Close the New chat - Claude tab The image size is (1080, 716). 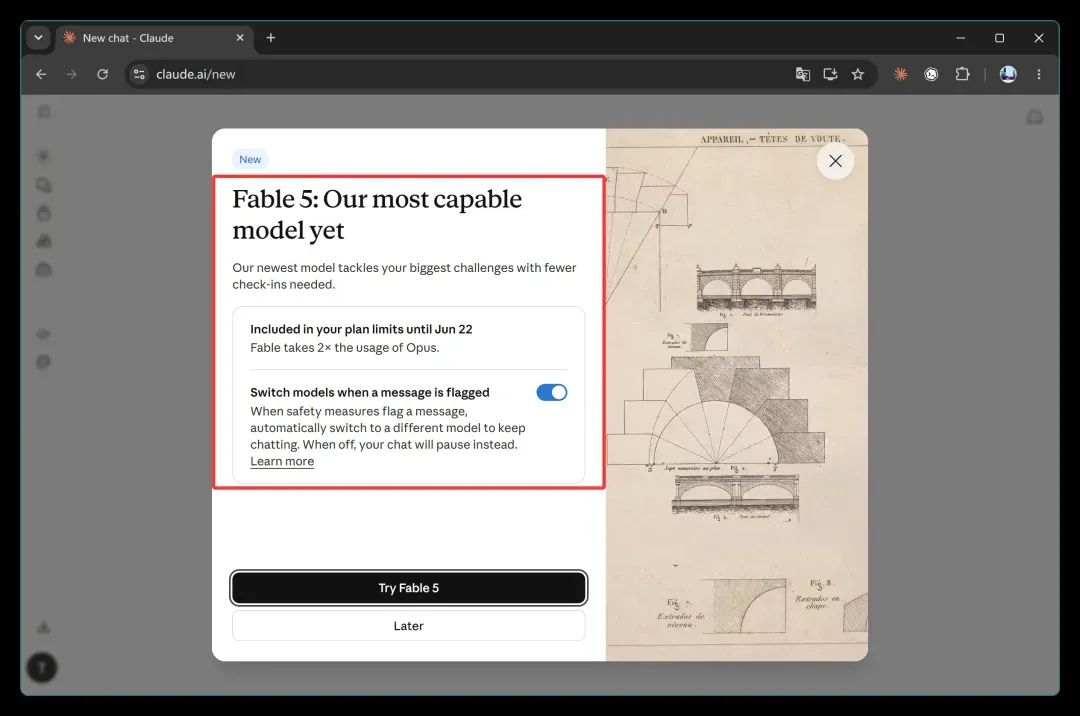(240, 38)
